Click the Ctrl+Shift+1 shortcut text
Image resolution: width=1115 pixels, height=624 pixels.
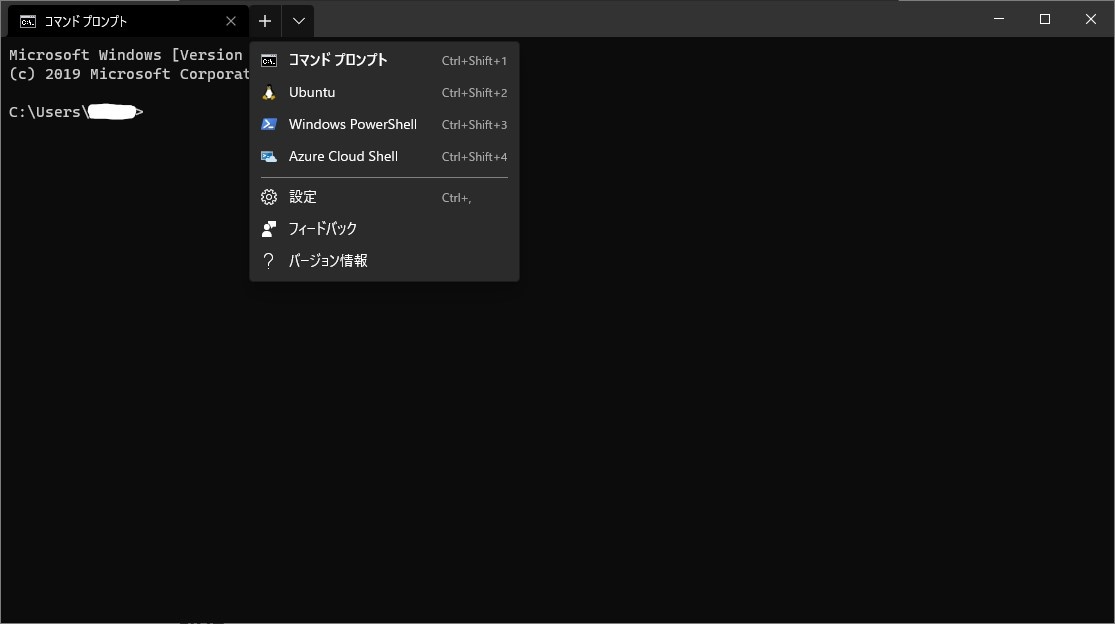coord(474,61)
